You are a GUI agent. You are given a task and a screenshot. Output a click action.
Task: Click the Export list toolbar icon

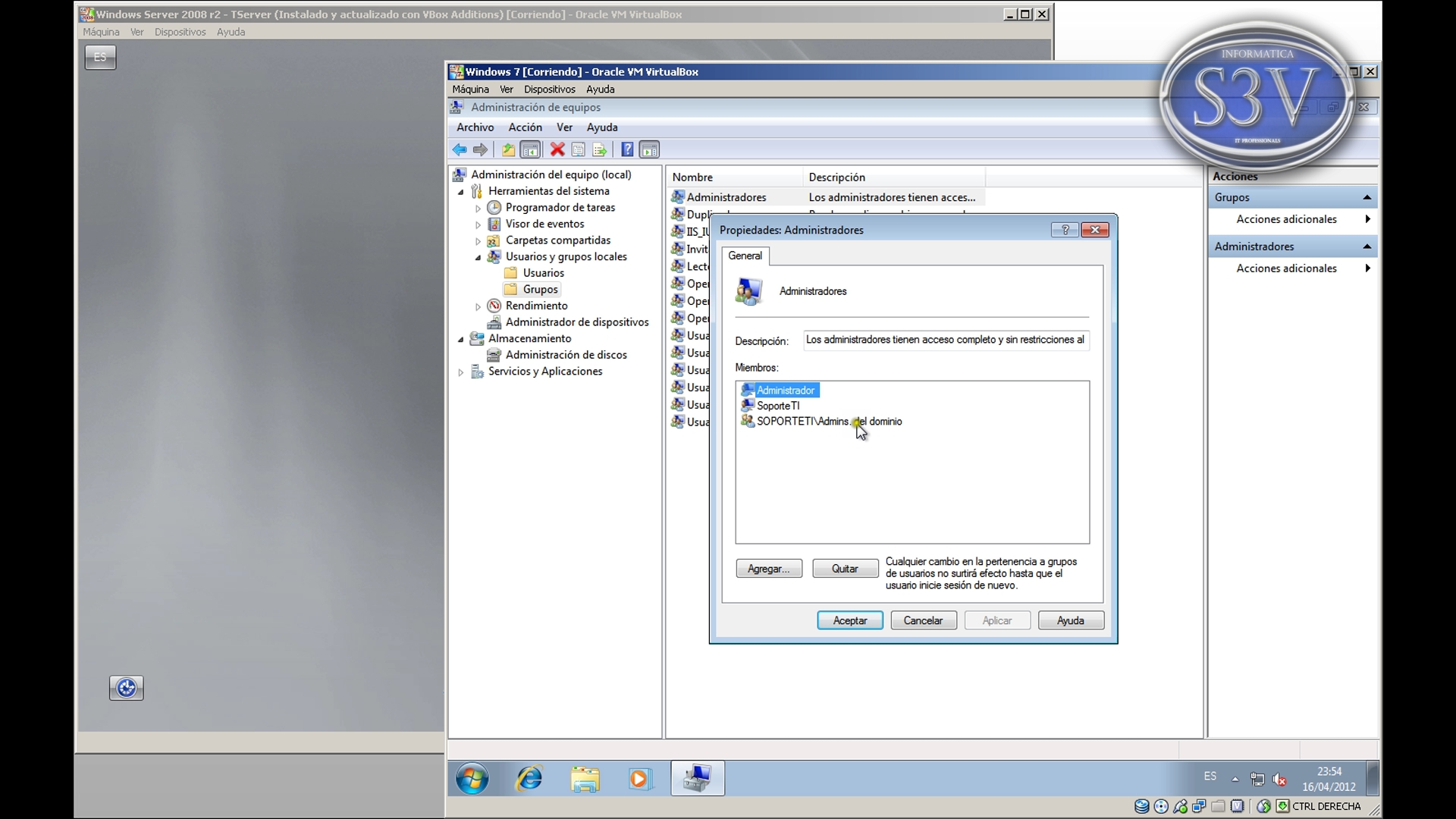[600, 150]
